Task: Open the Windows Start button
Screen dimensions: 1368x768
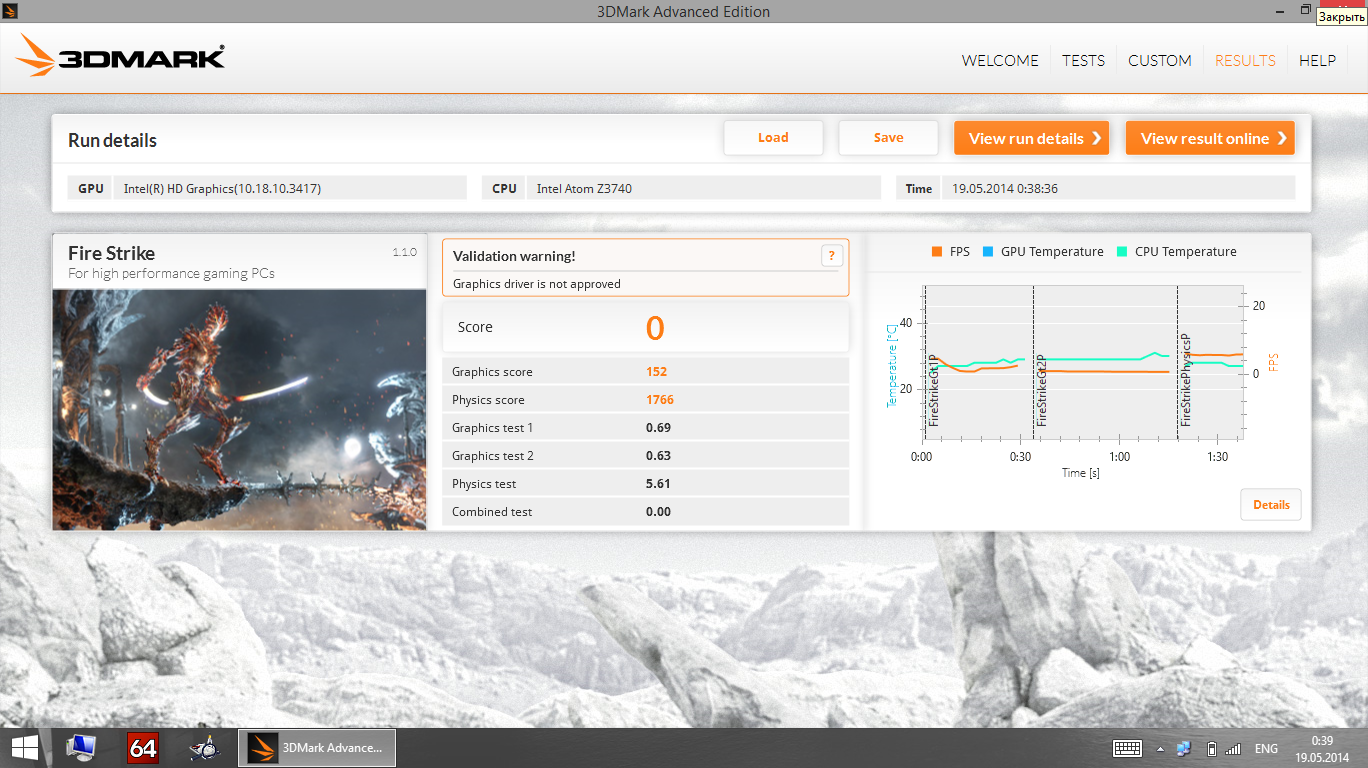Action: 24,748
